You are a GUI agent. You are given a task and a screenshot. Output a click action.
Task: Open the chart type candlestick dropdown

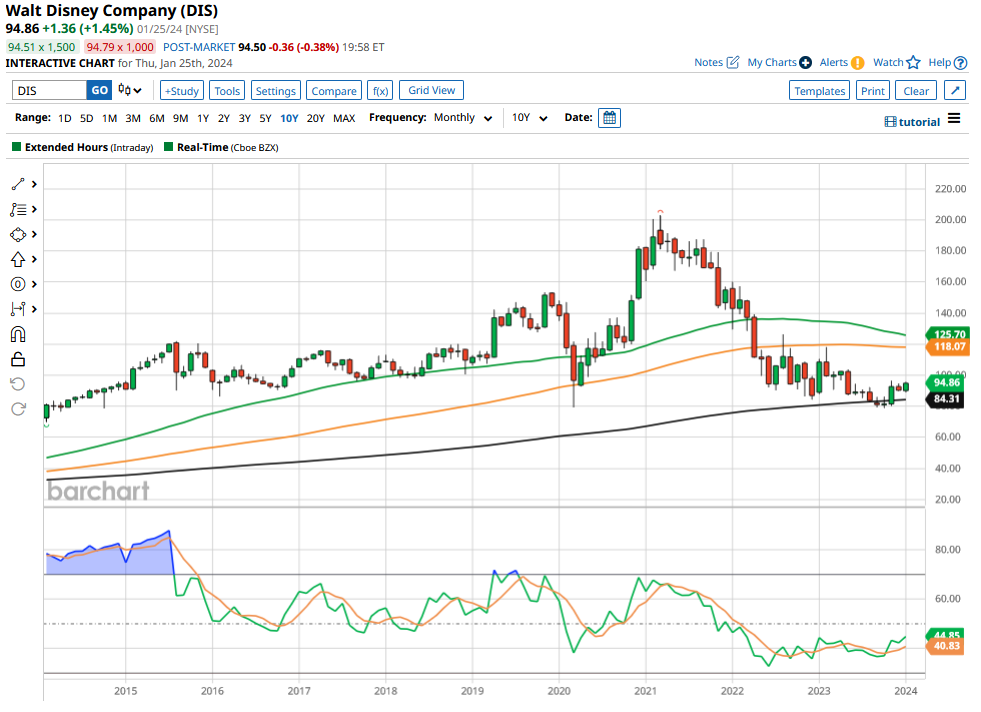(x=130, y=91)
